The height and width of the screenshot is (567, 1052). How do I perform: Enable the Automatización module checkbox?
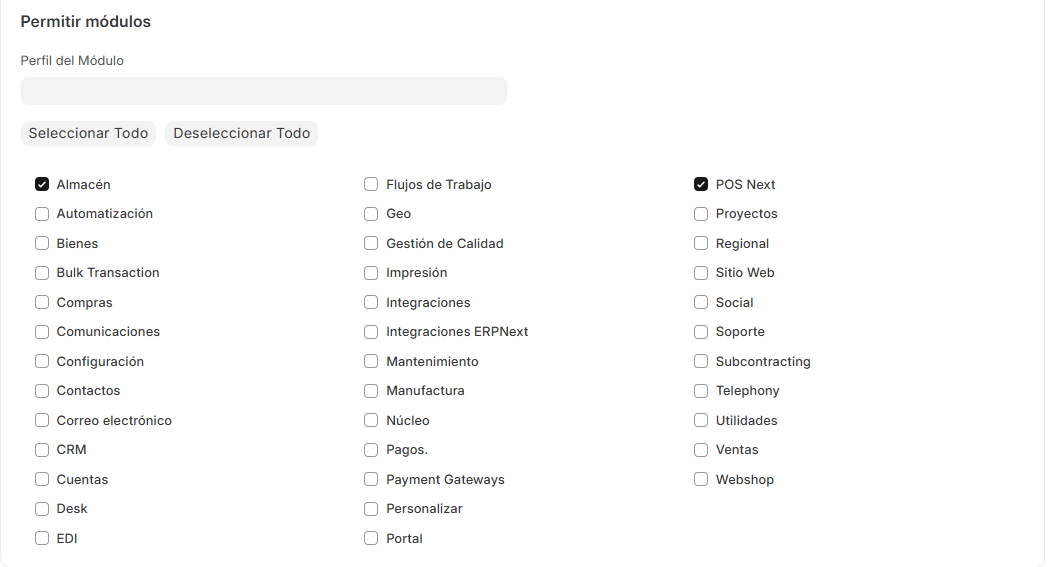coord(42,214)
